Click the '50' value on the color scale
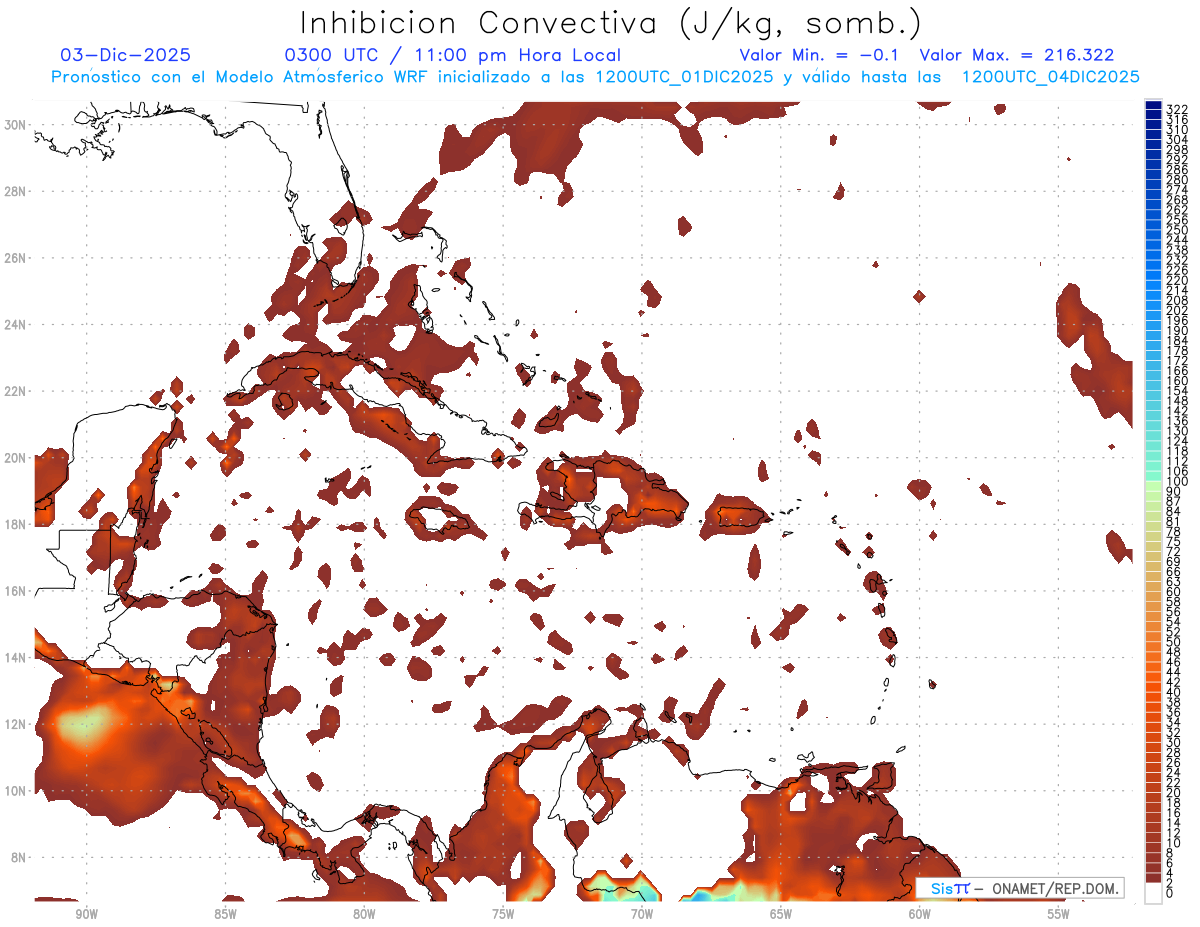This screenshot has width=1200, height=927. click(1173, 641)
